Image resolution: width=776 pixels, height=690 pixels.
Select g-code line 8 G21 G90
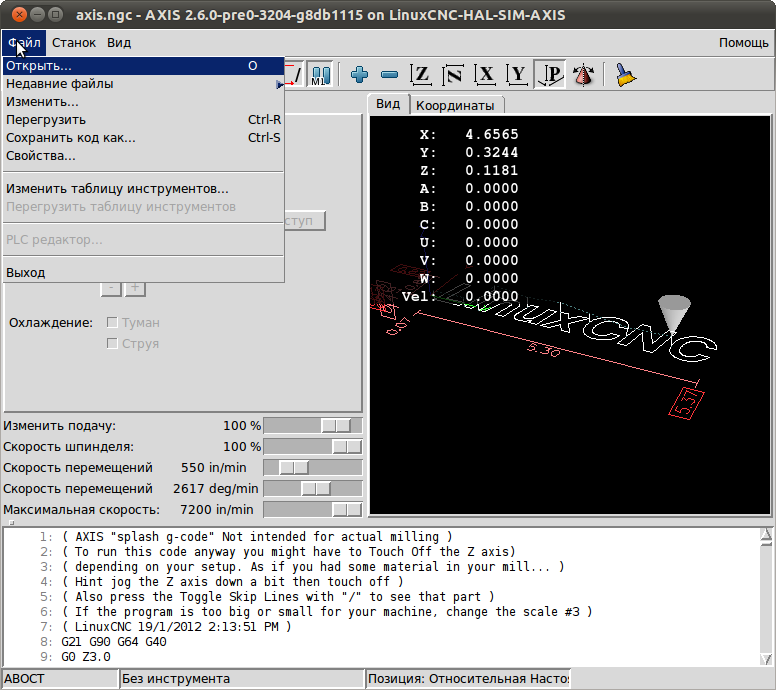click(114, 642)
